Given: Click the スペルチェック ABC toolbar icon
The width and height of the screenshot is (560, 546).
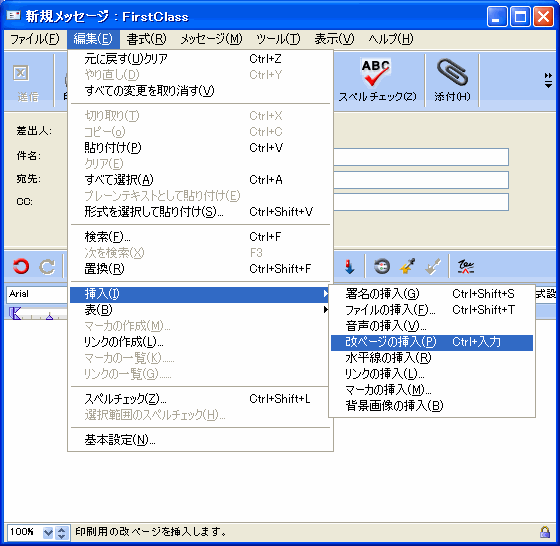Looking at the screenshot, I should pyautogui.click(x=376, y=73).
